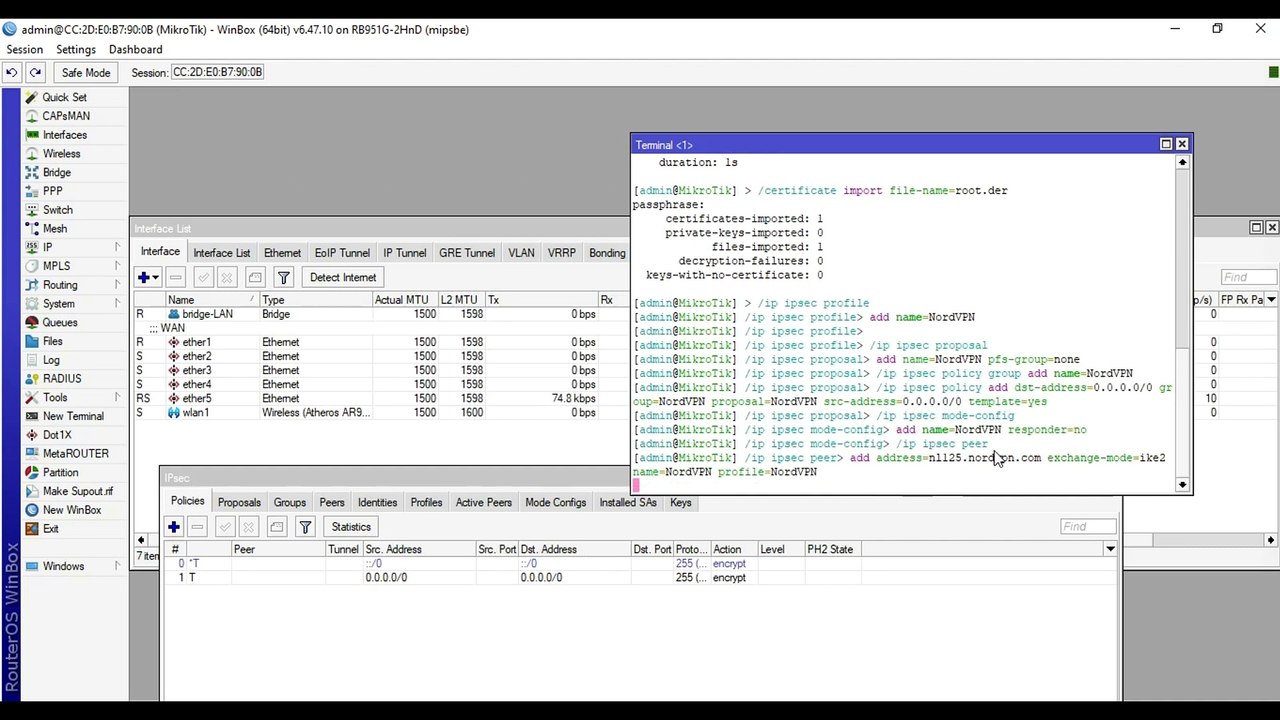Open PPP sidebar item

52,191
